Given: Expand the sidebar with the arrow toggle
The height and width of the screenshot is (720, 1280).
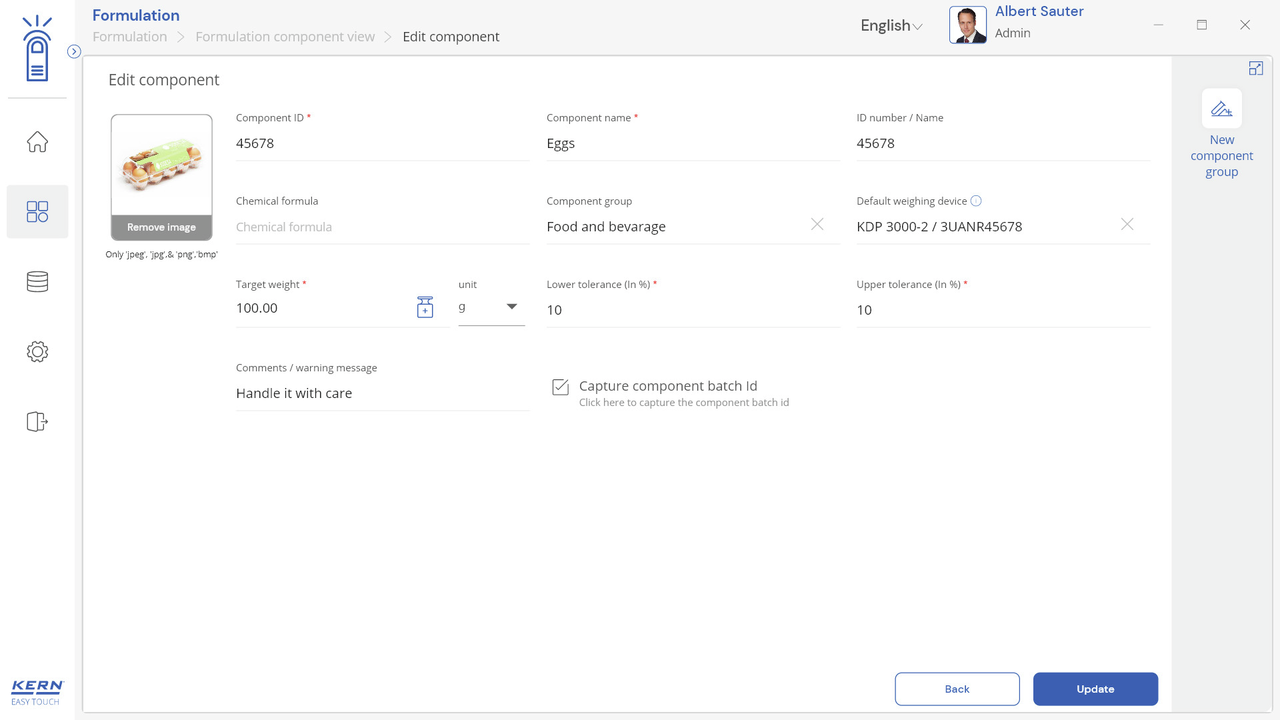Looking at the screenshot, I should tap(74, 52).
